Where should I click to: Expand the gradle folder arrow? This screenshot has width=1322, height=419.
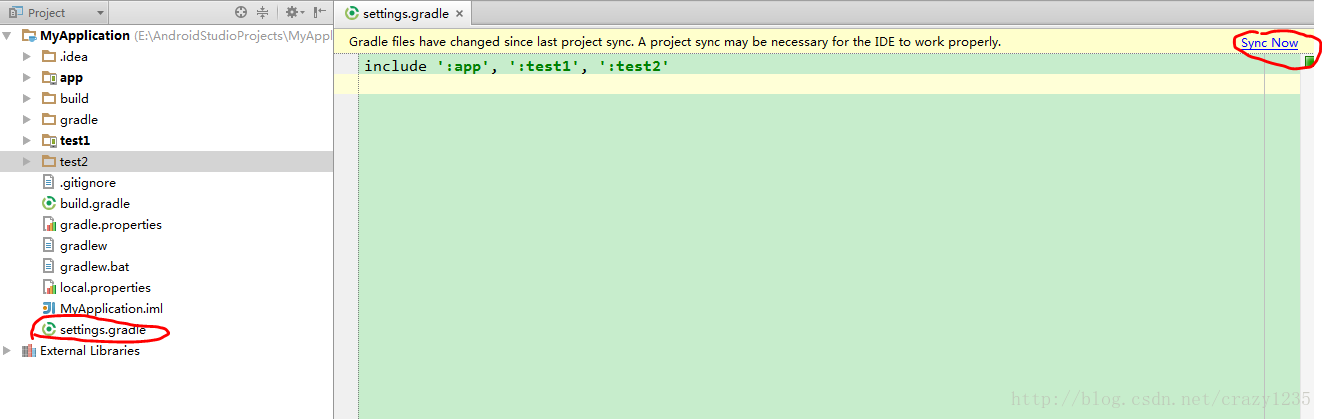27,119
